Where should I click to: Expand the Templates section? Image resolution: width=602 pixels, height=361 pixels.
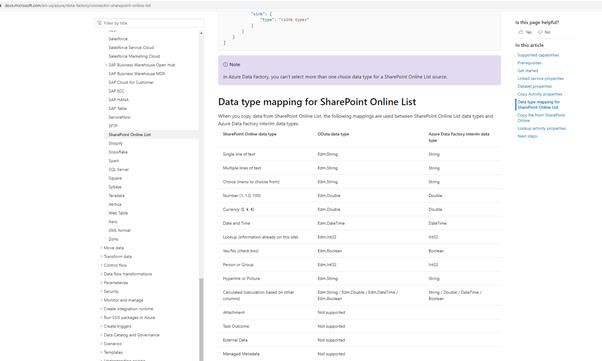click(101, 352)
